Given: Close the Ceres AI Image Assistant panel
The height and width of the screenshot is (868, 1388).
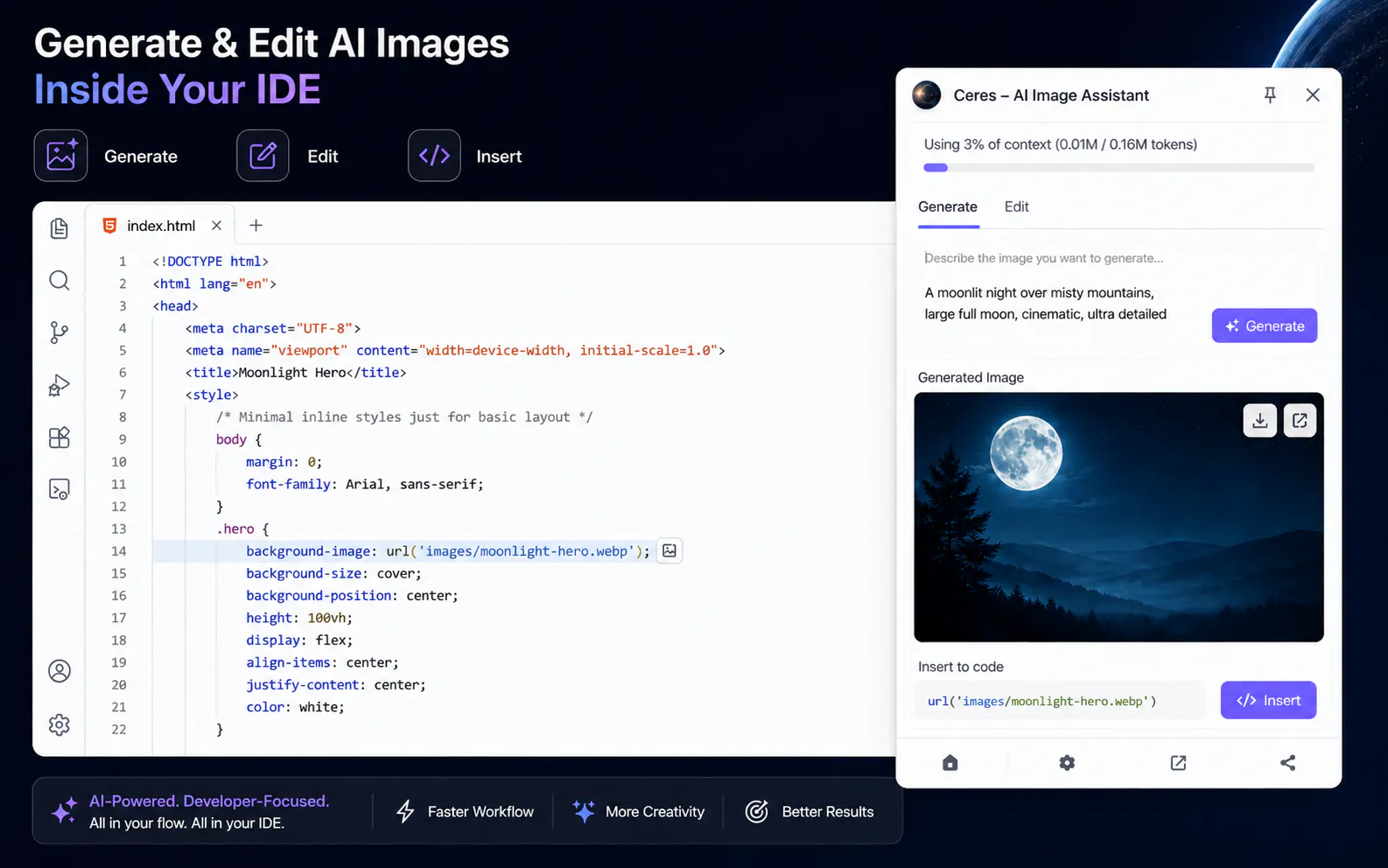Looking at the screenshot, I should tap(1313, 95).
